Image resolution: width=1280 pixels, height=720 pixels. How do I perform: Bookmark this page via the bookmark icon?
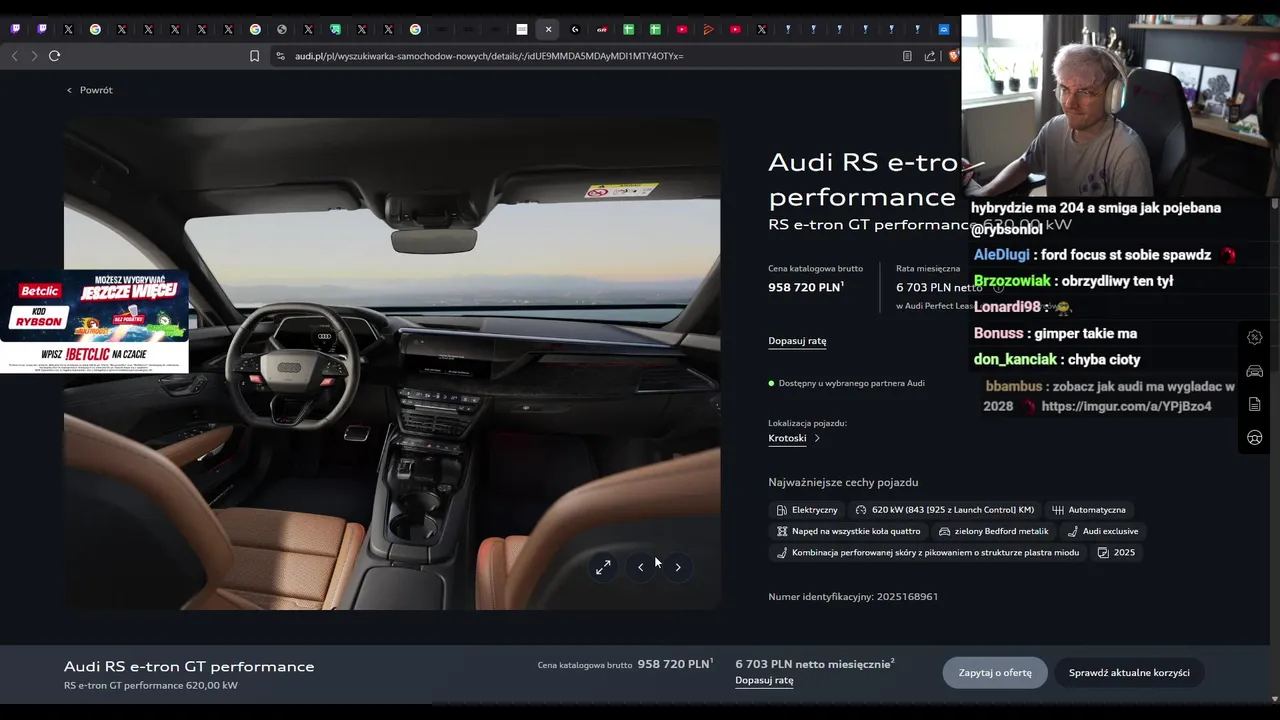pos(255,56)
